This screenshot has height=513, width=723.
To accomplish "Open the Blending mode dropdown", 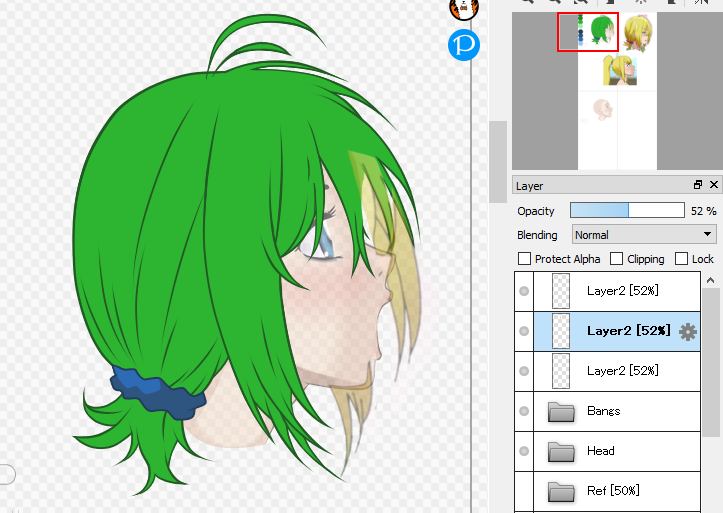I will pos(644,235).
